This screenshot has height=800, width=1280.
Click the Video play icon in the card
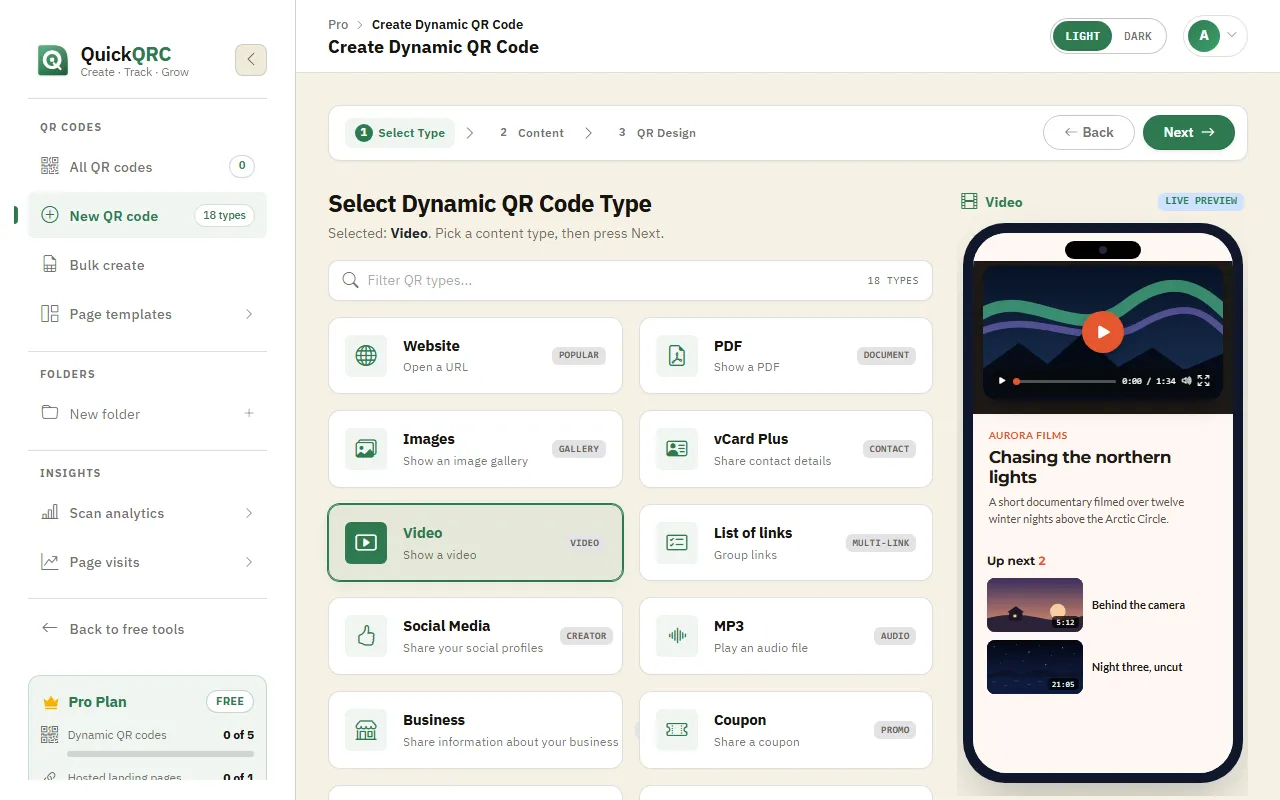pyautogui.click(x=366, y=542)
